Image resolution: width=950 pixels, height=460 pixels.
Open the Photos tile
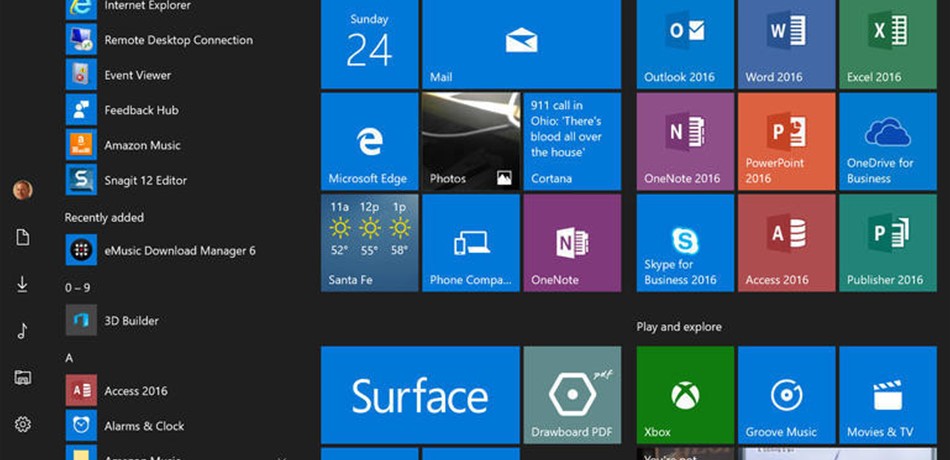coord(471,141)
